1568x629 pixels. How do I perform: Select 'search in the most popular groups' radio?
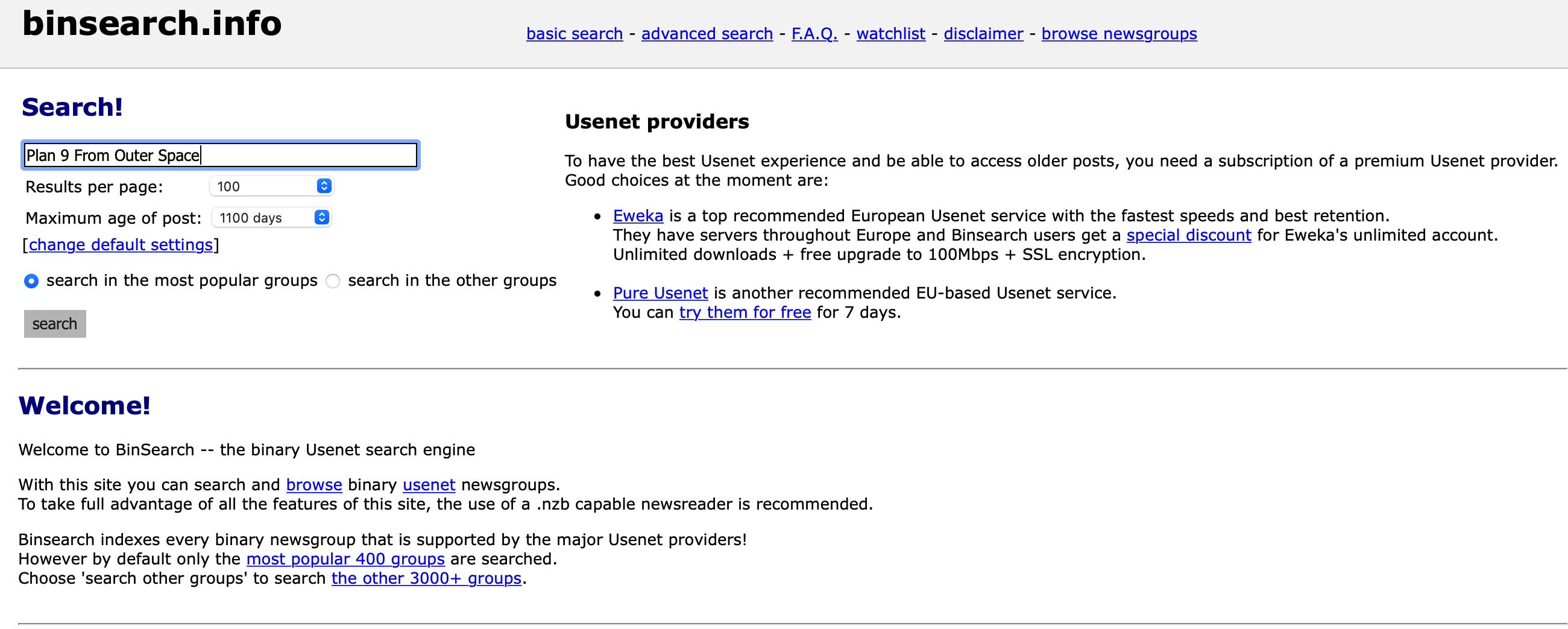click(31, 281)
